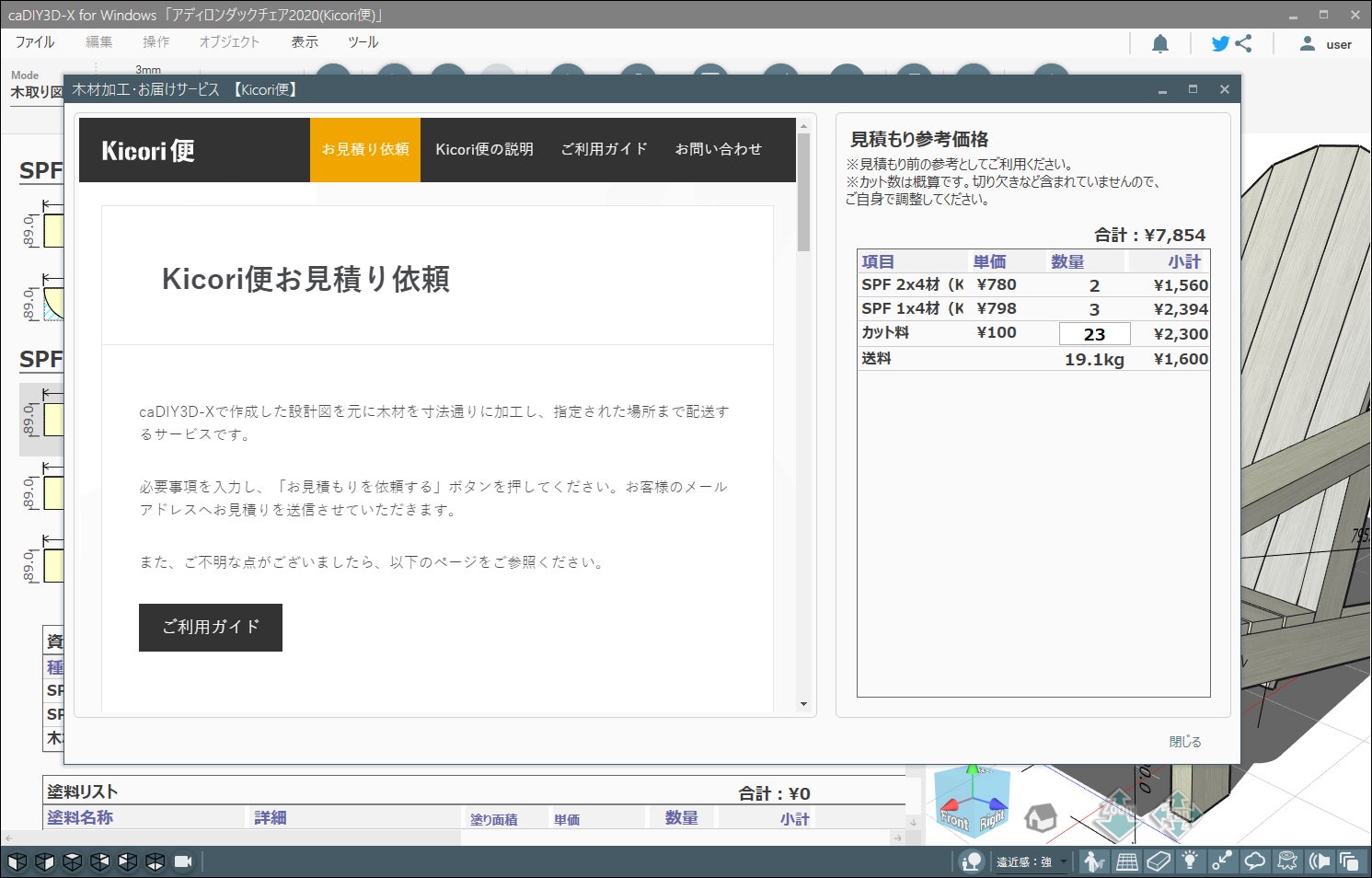The height and width of the screenshot is (878, 1372).
Task: Toggle the light bulb lighting icon
Action: pos(1190,861)
